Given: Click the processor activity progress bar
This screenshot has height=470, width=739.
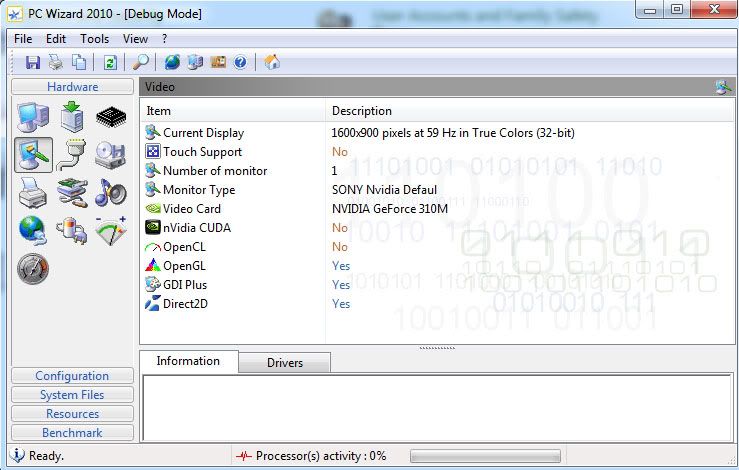Looking at the screenshot, I should (485, 456).
